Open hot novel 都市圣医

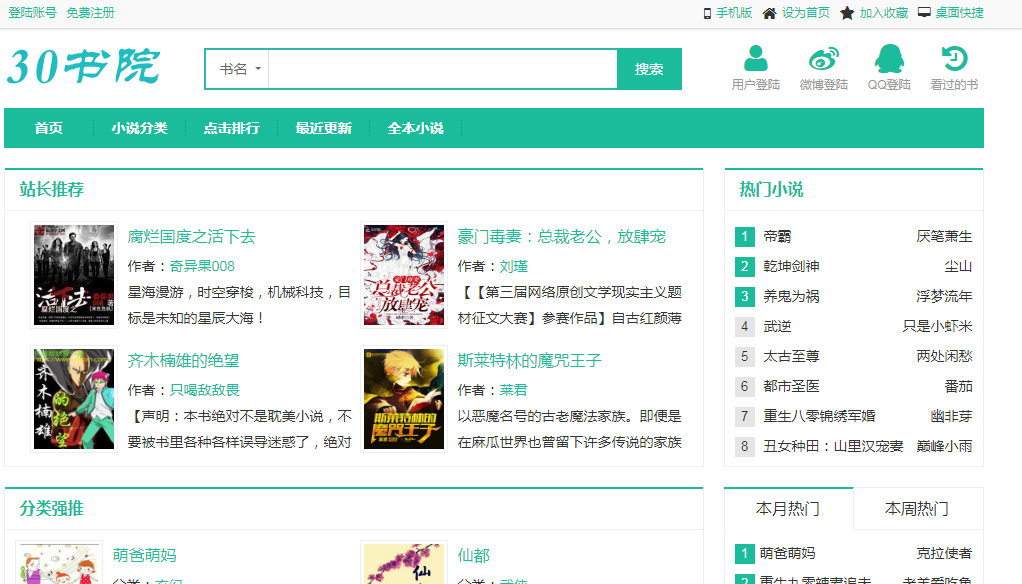coord(791,386)
